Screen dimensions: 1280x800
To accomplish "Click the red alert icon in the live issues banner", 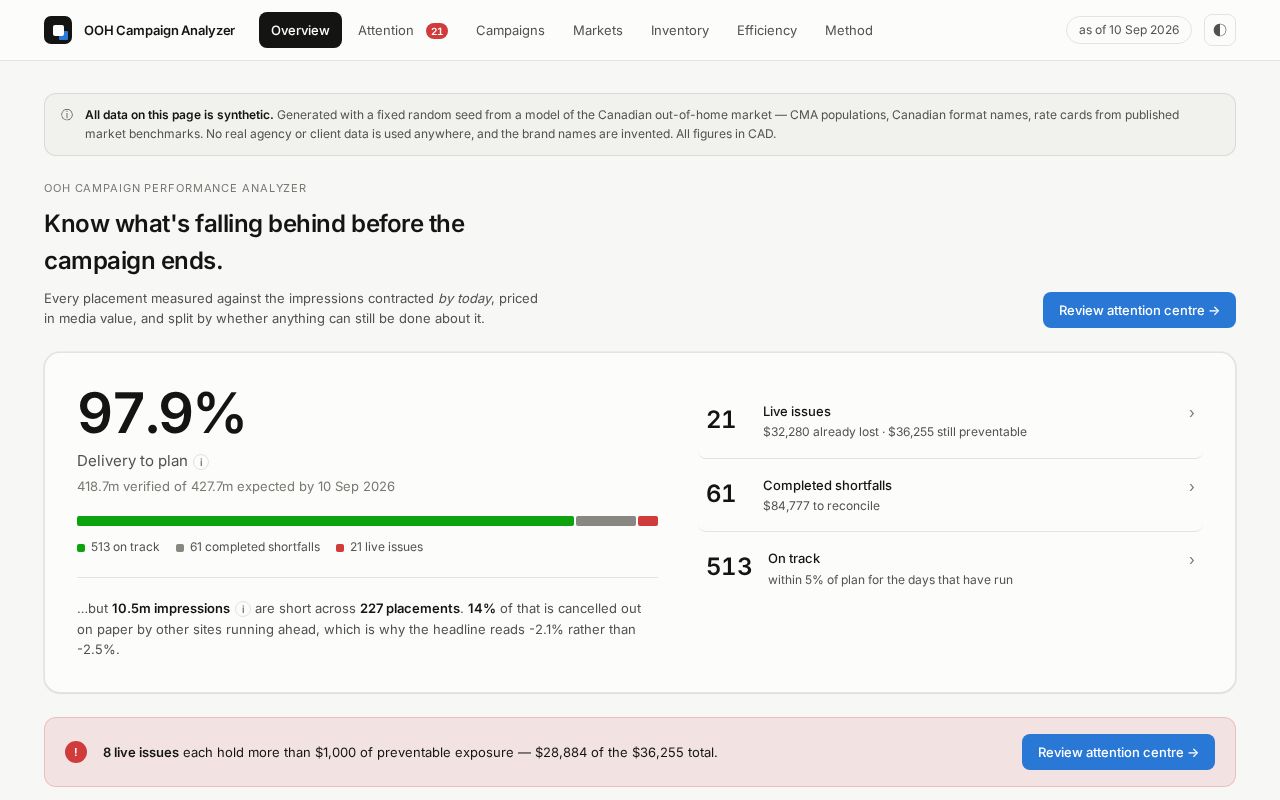I will tap(76, 752).
